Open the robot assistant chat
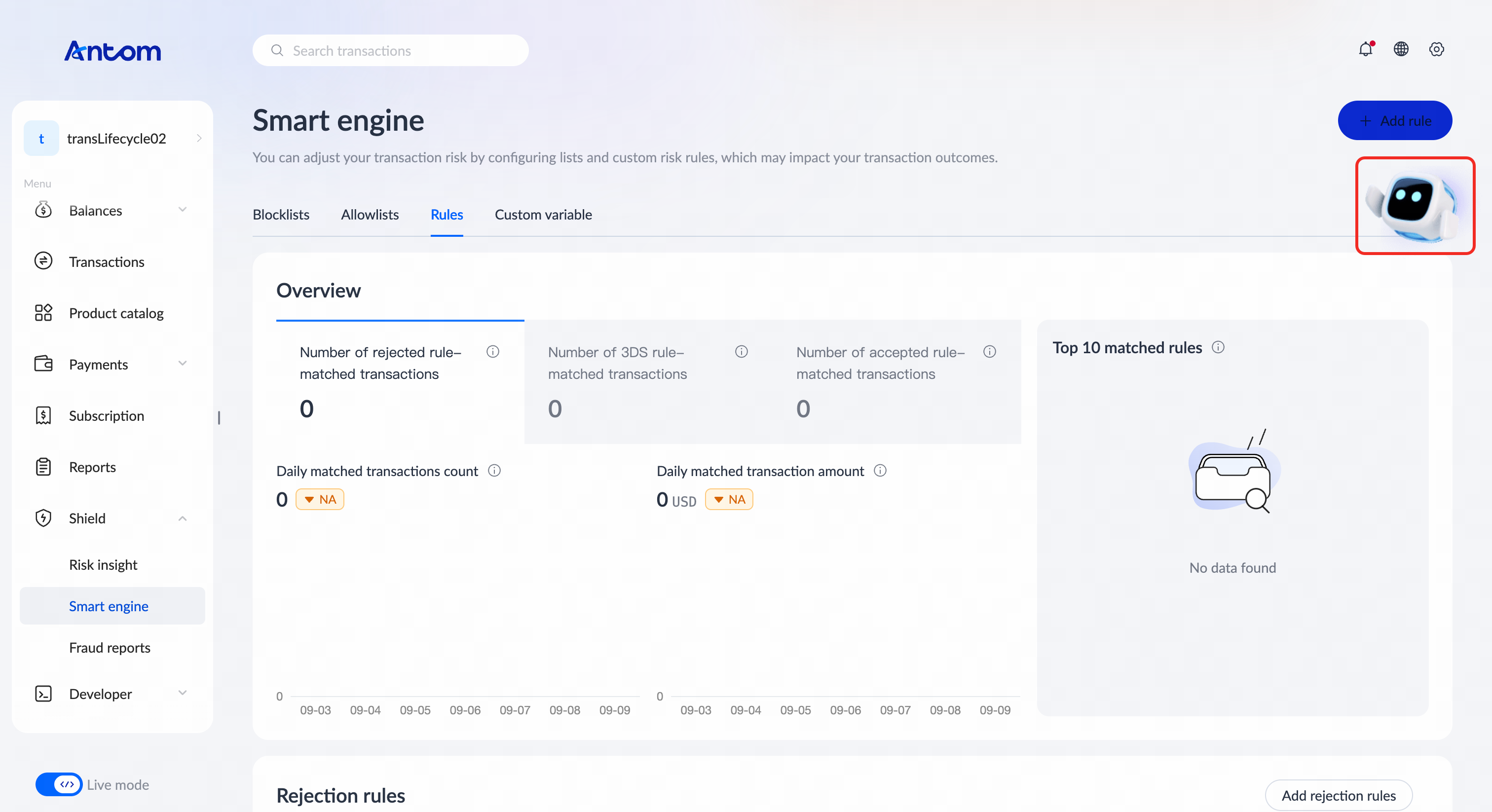1492x812 pixels. pyautogui.click(x=1415, y=206)
